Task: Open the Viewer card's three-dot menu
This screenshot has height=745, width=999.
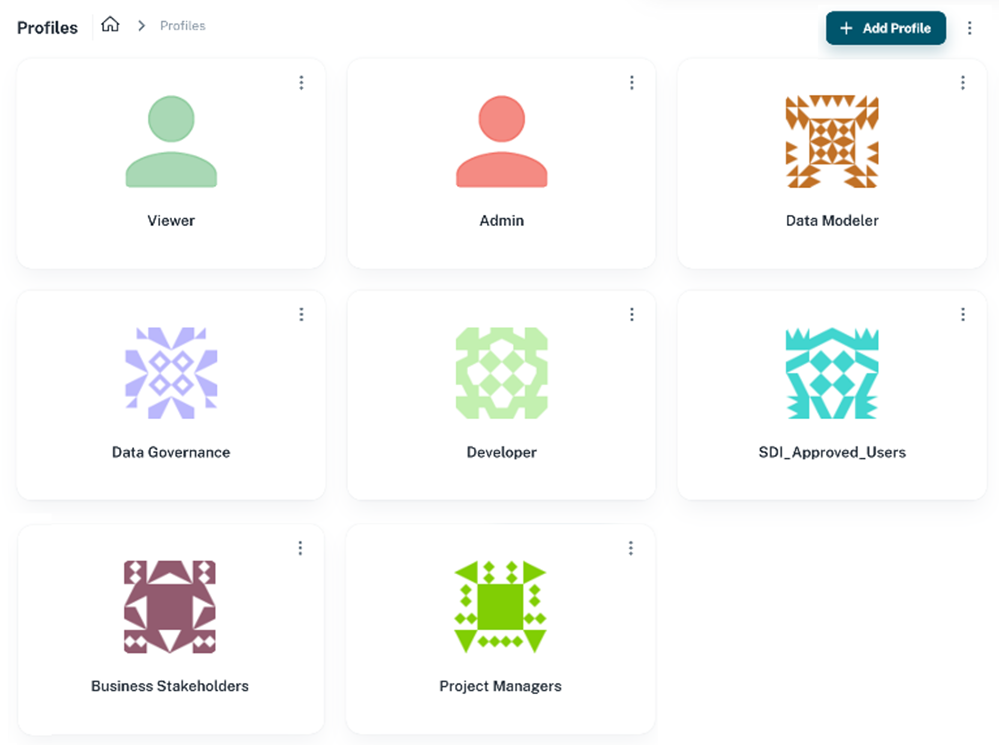Action: tap(301, 83)
